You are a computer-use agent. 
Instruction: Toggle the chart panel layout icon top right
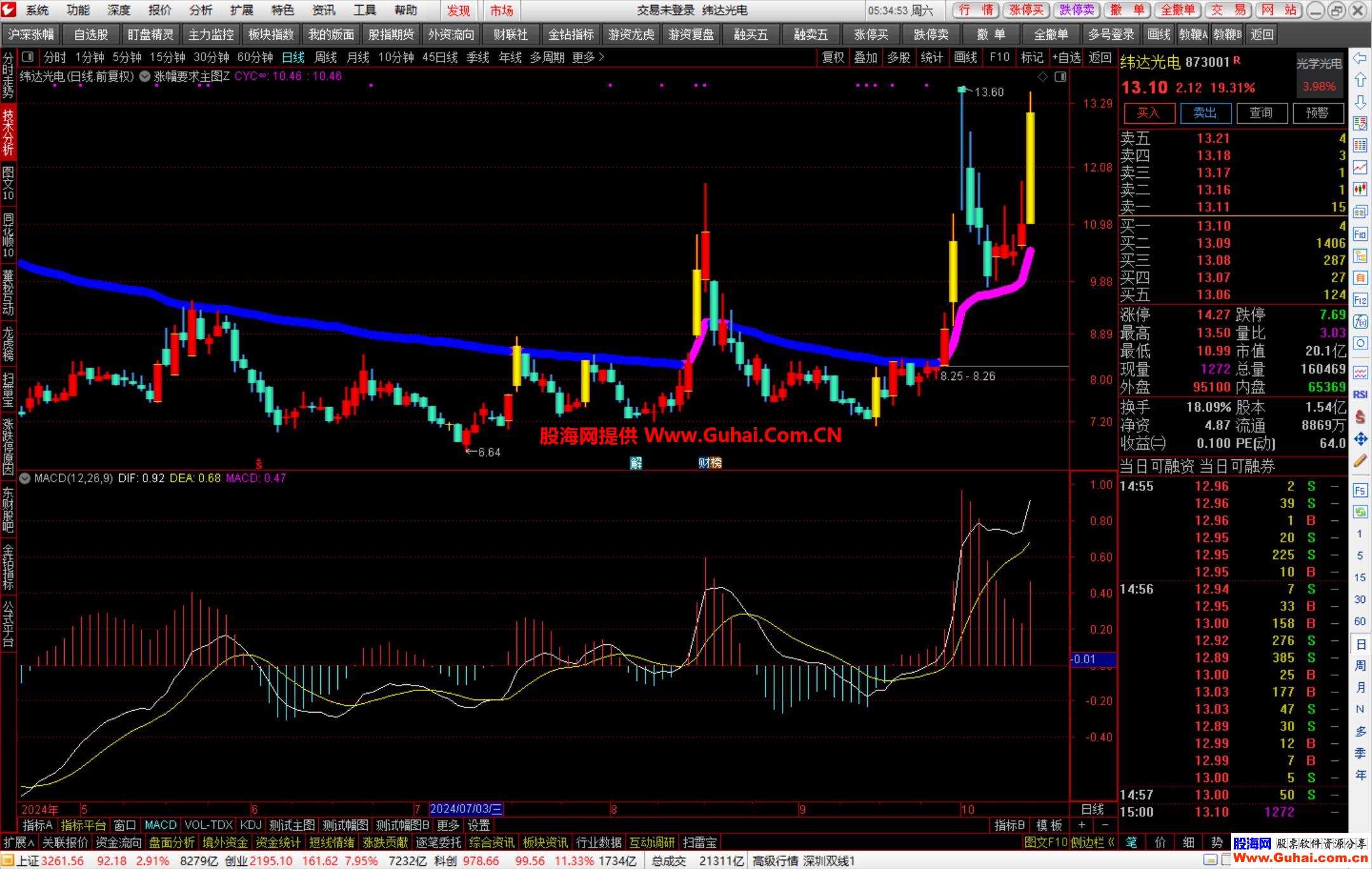[x=1060, y=77]
